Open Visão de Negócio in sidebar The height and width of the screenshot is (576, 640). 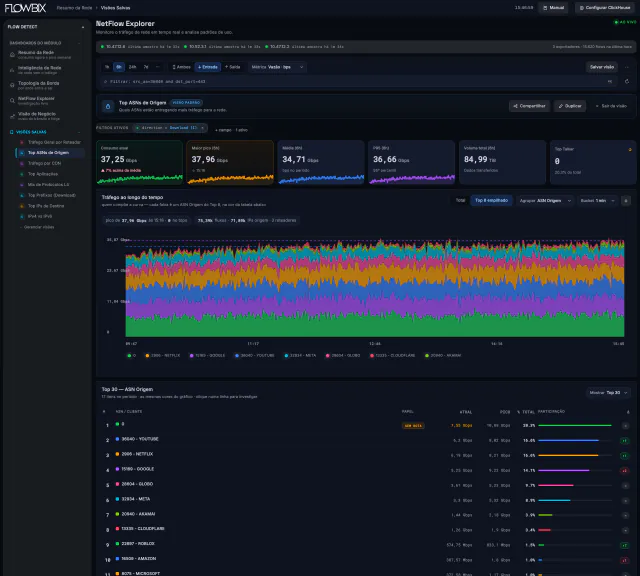(45, 116)
